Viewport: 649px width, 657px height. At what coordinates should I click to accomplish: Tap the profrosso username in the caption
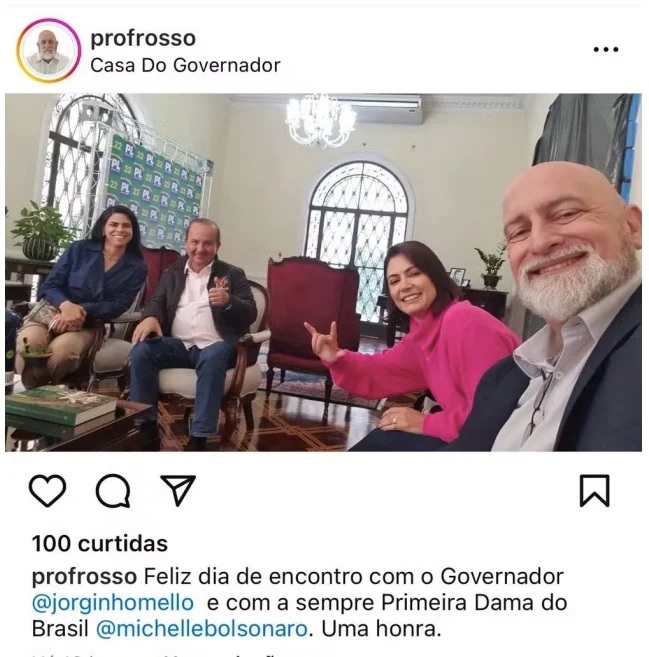84,577
